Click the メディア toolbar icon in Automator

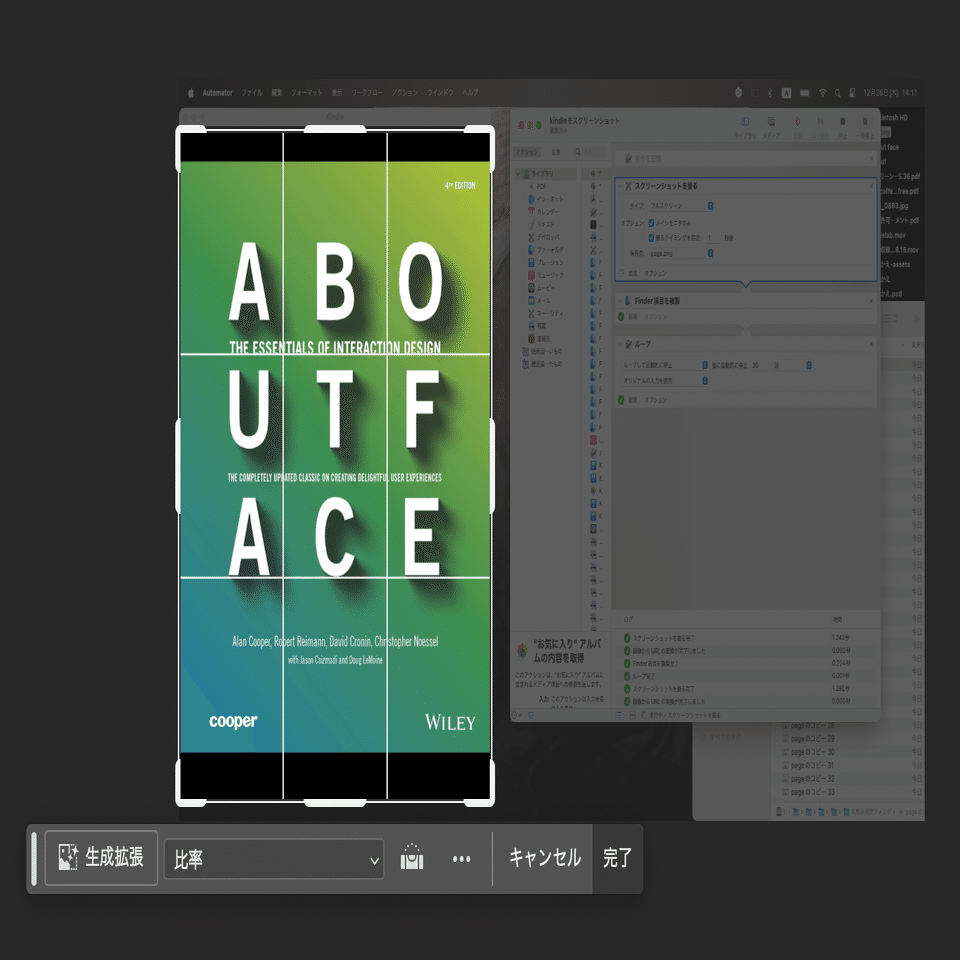(x=771, y=122)
